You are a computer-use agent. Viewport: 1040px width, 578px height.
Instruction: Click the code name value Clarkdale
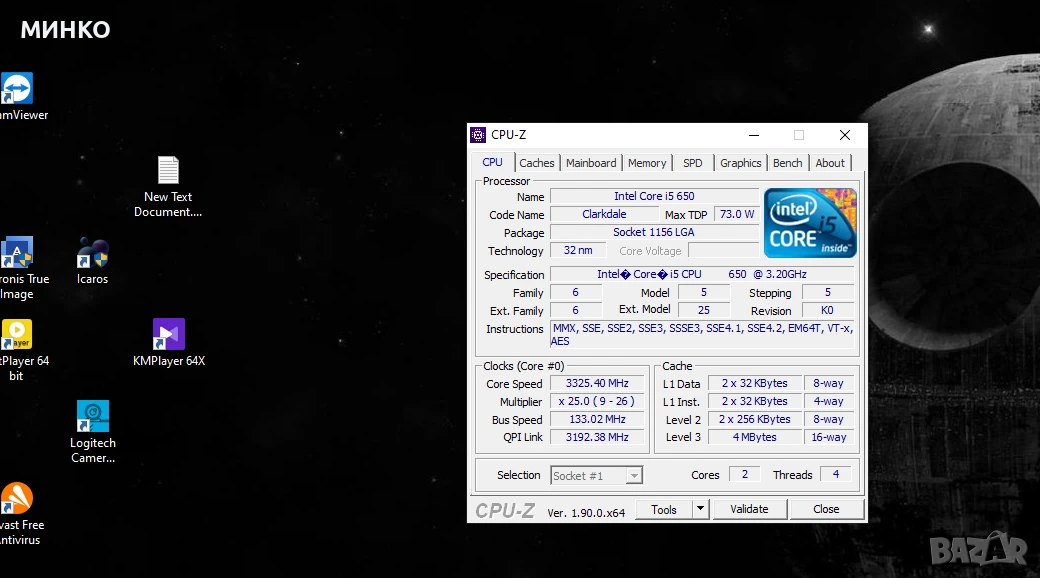click(604, 214)
